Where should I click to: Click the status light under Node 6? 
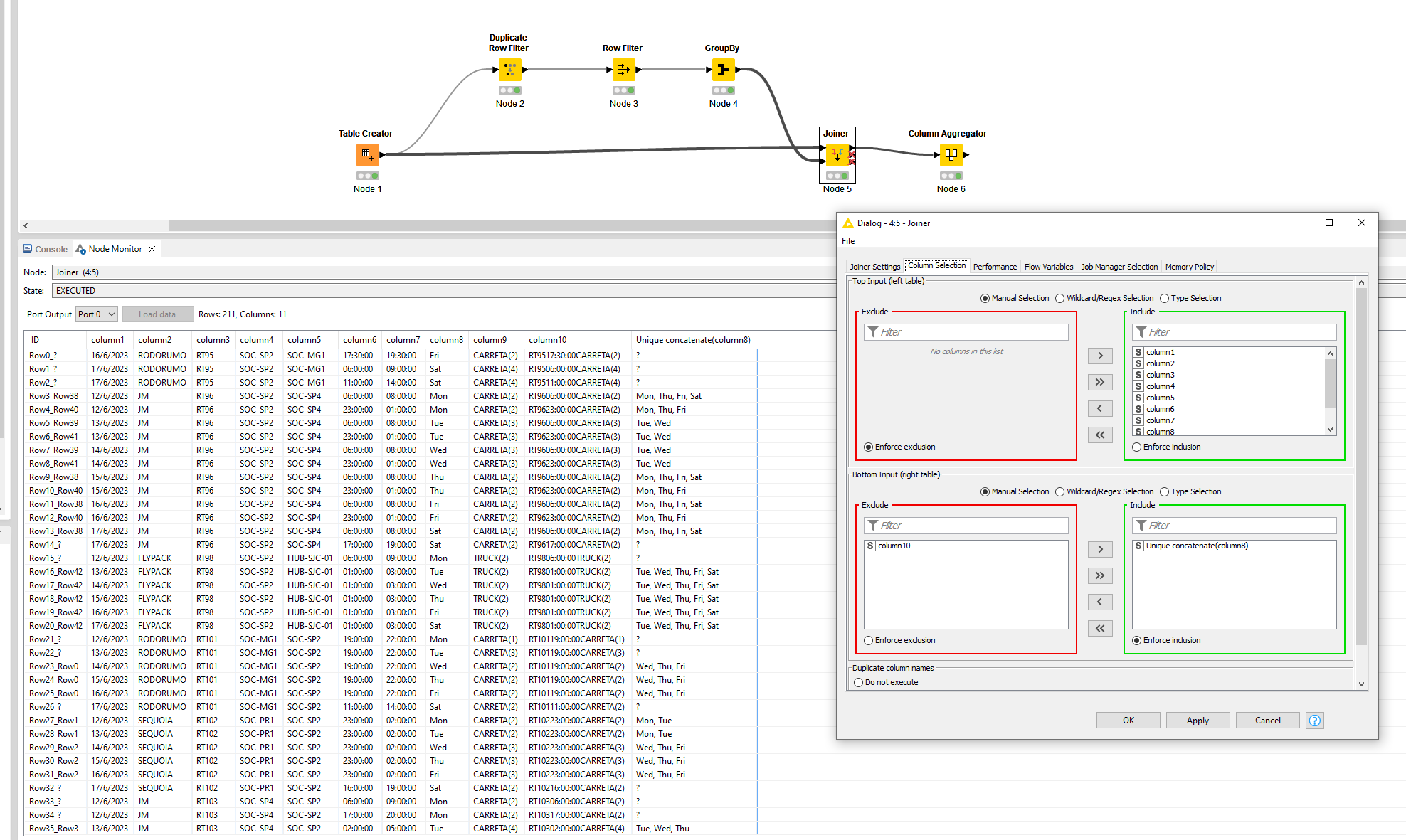[x=951, y=176]
